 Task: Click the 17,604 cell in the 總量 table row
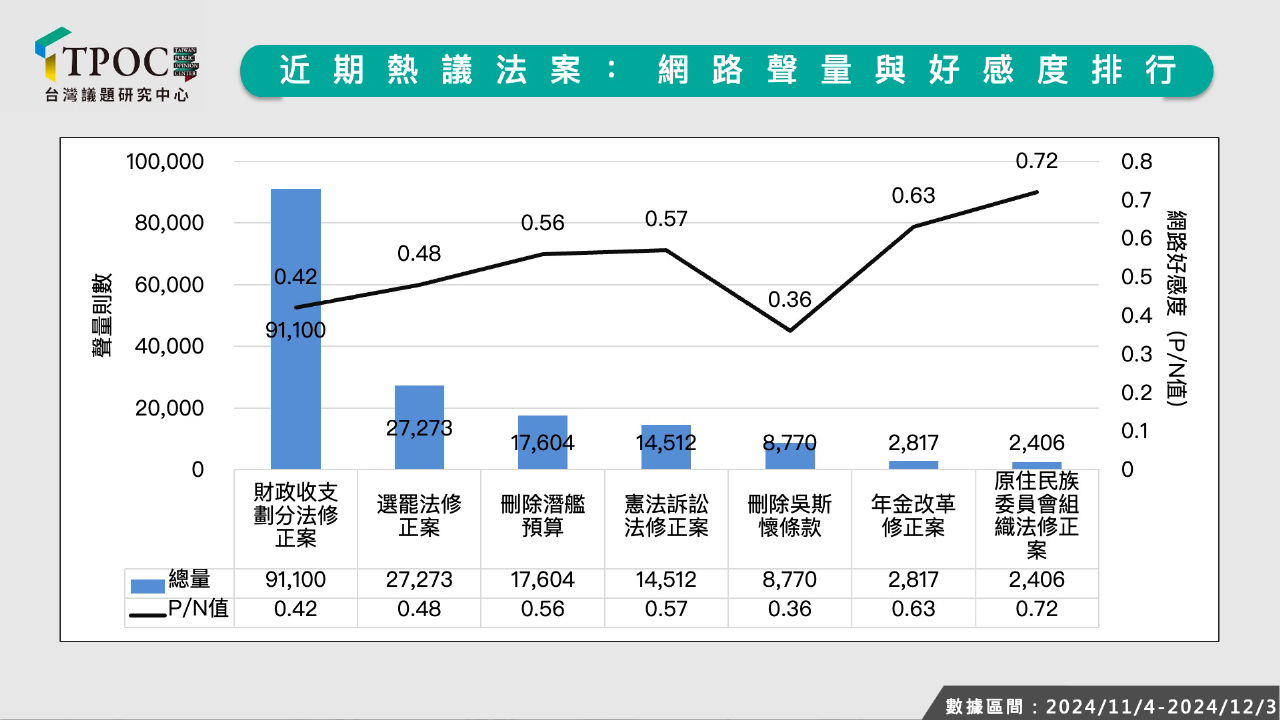(x=543, y=580)
